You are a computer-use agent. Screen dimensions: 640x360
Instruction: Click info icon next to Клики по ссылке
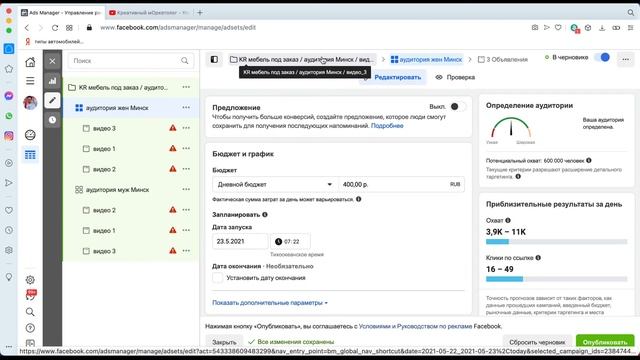538,258
